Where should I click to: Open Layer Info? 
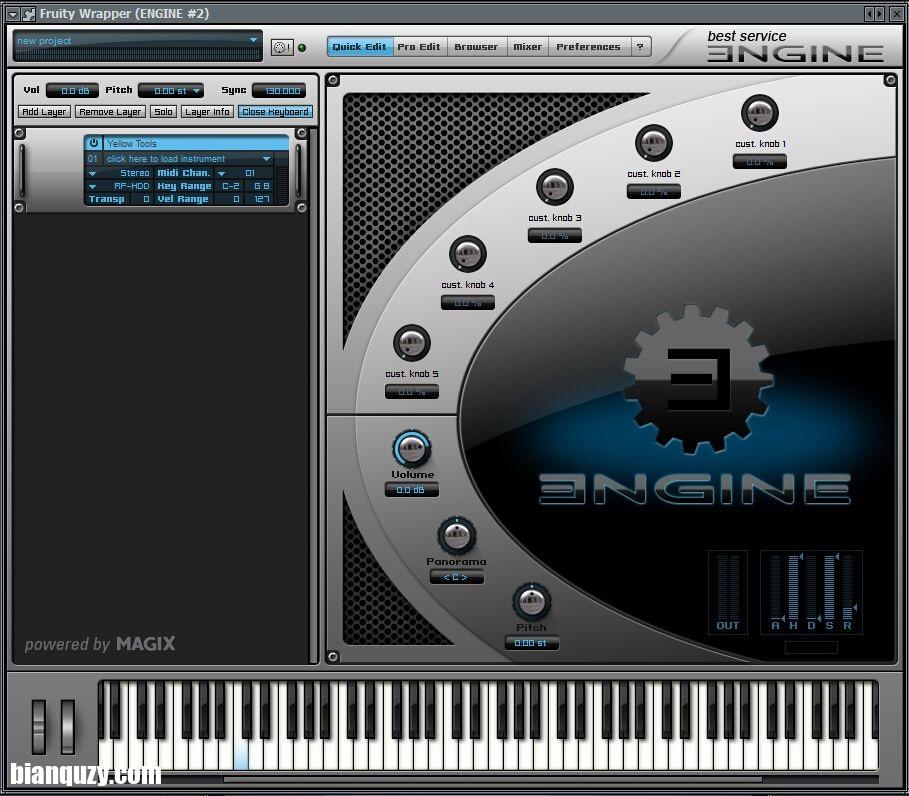(x=208, y=112)
